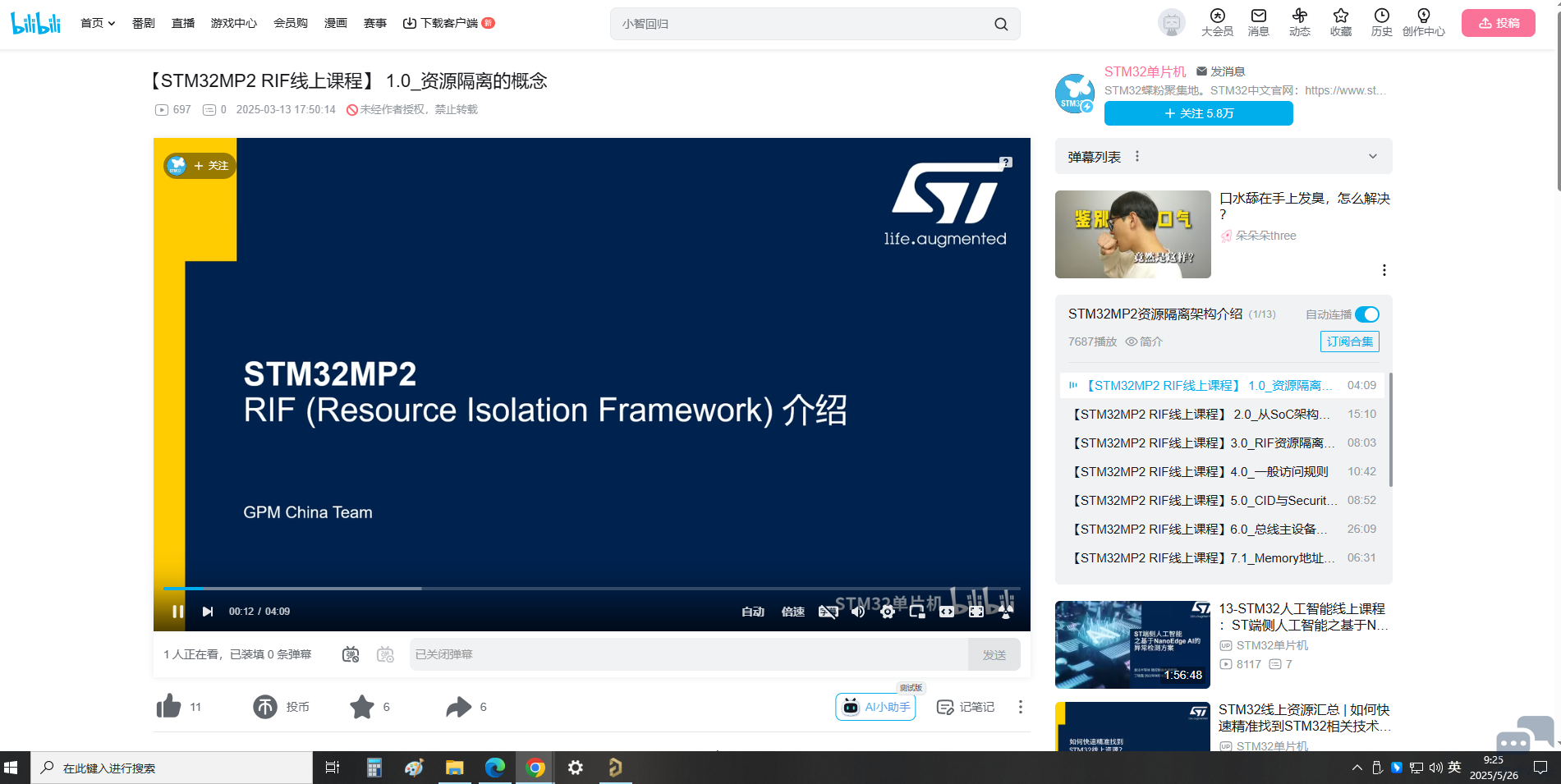Skip to next video in player
Viewport: 1561px width, 784px height.
(208, 612)
